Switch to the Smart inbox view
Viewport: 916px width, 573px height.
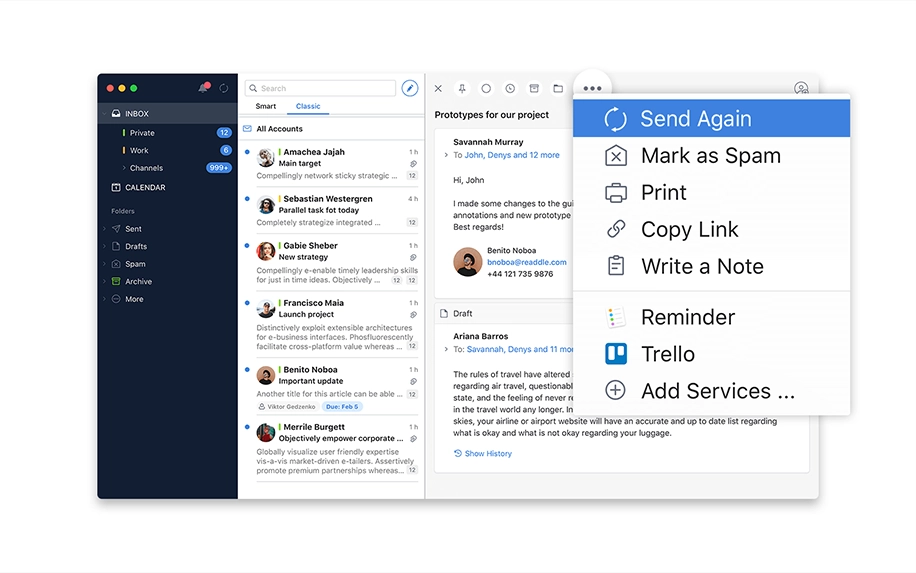[265, 106]
